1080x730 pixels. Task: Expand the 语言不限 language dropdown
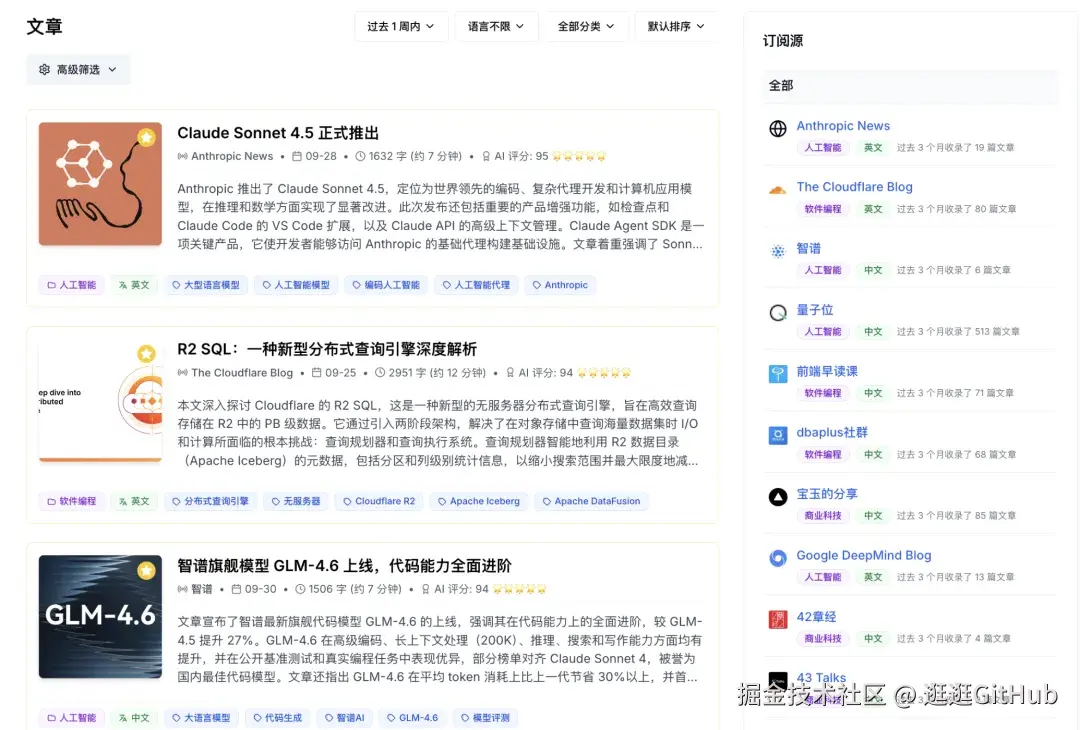tap(496, 27)
